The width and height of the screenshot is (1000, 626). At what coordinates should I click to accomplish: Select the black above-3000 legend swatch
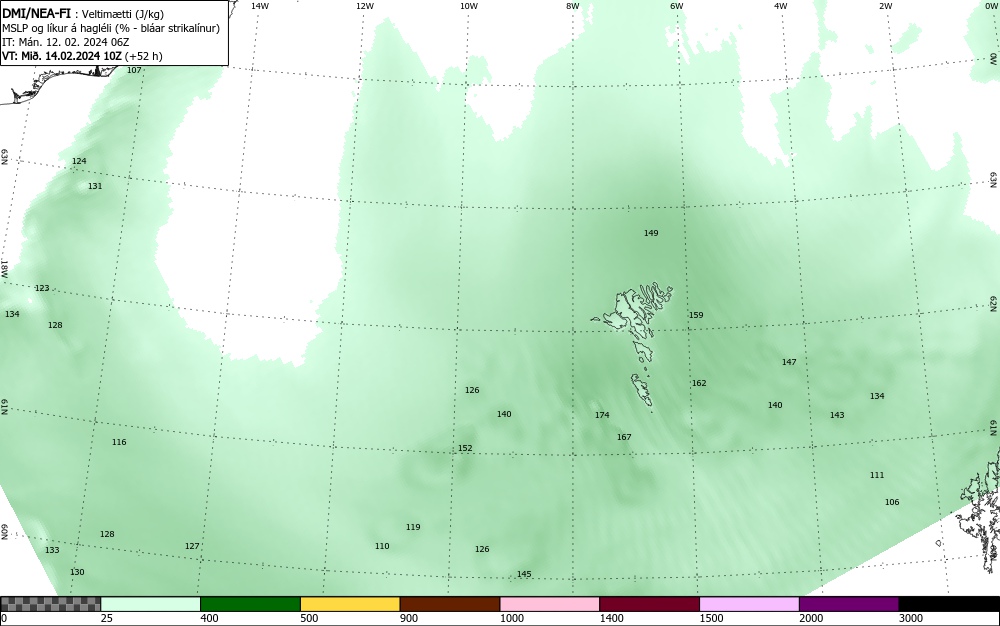point(949,604)
